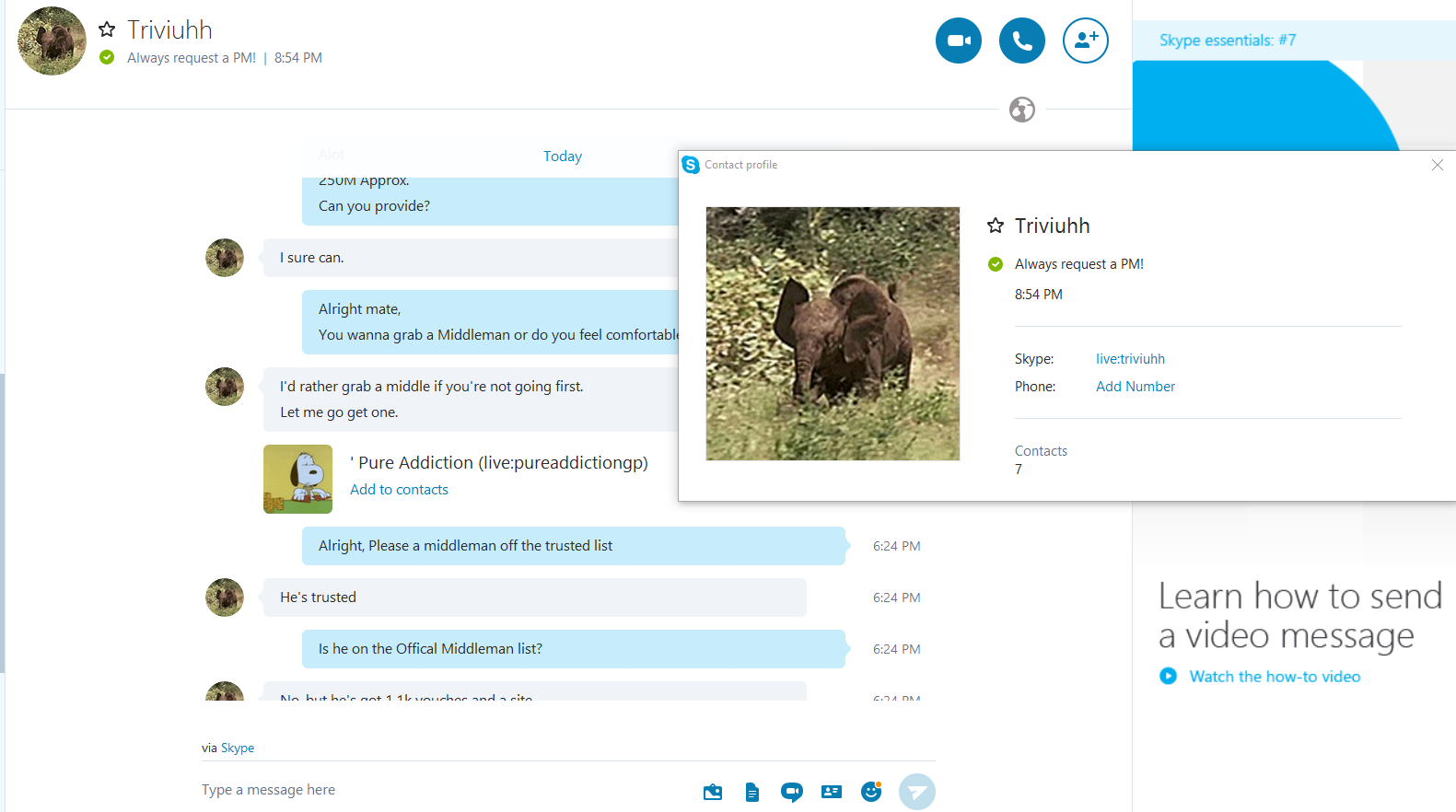Select the Pure Addiction (live:pureaddictiongp) contact name
The width and height of the screenshot is (1456, 812).
pyautogui.click(x=499, y=462)
